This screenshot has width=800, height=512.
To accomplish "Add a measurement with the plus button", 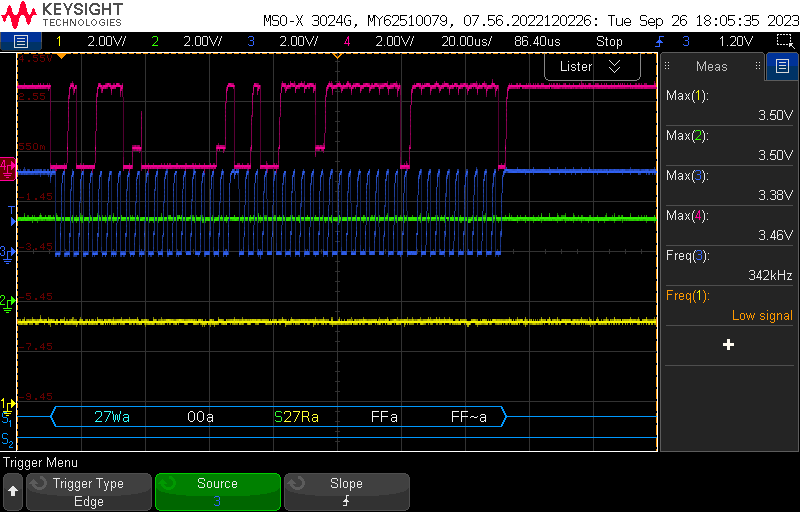I will point(729,345).
